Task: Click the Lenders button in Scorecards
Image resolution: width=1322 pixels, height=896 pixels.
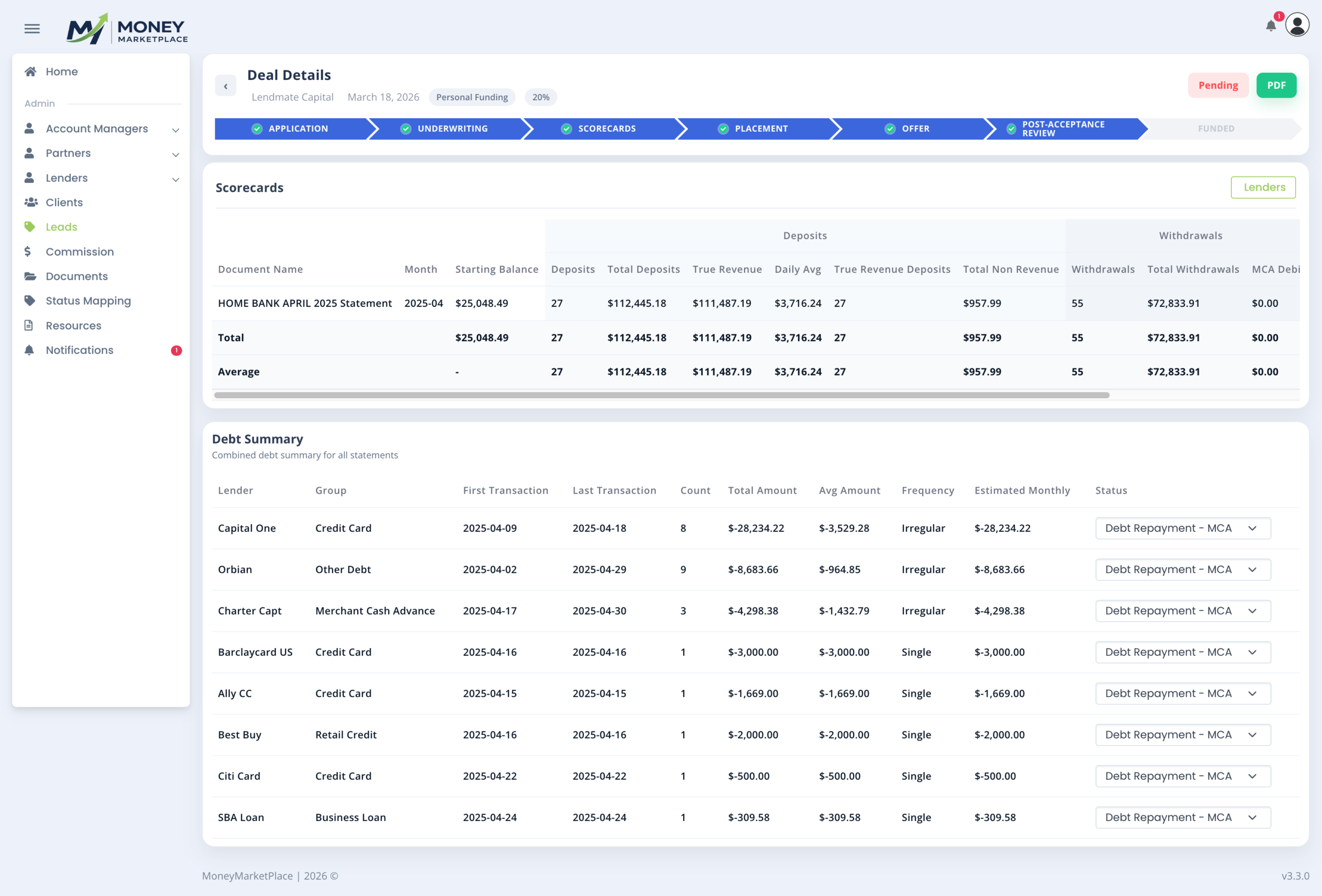Action: [1263, 187]
